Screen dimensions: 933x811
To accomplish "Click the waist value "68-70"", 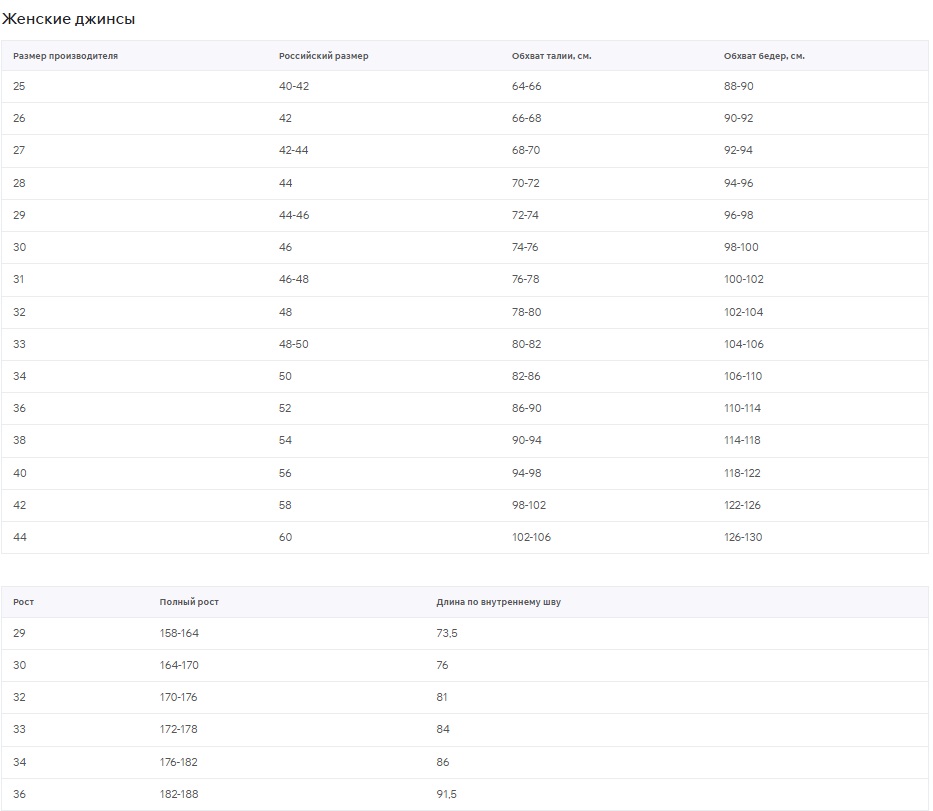I will (526, 151).
